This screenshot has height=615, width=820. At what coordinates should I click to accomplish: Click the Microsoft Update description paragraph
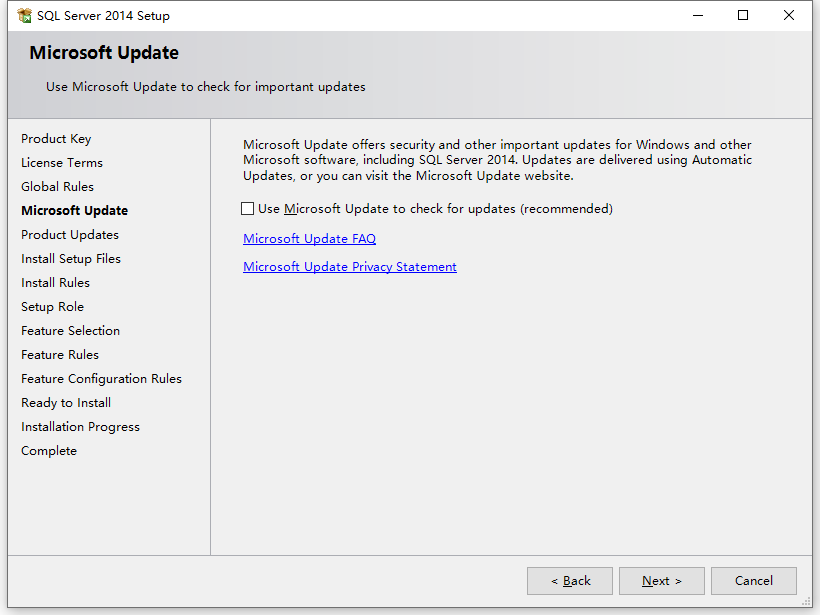click(x=497, y=160)
